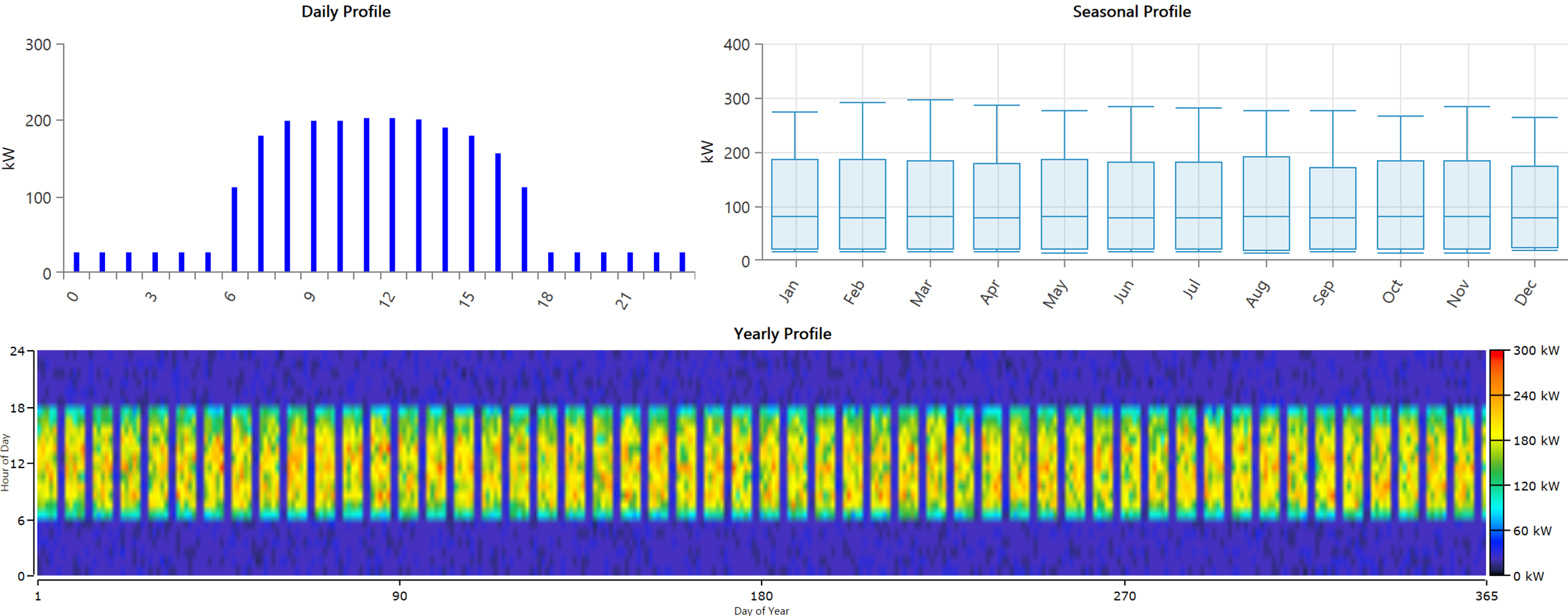This screenshot has height=616, width=1568.
Task: Click day 270 tick label on yearly axis
Action: [x=1124, y=596]
